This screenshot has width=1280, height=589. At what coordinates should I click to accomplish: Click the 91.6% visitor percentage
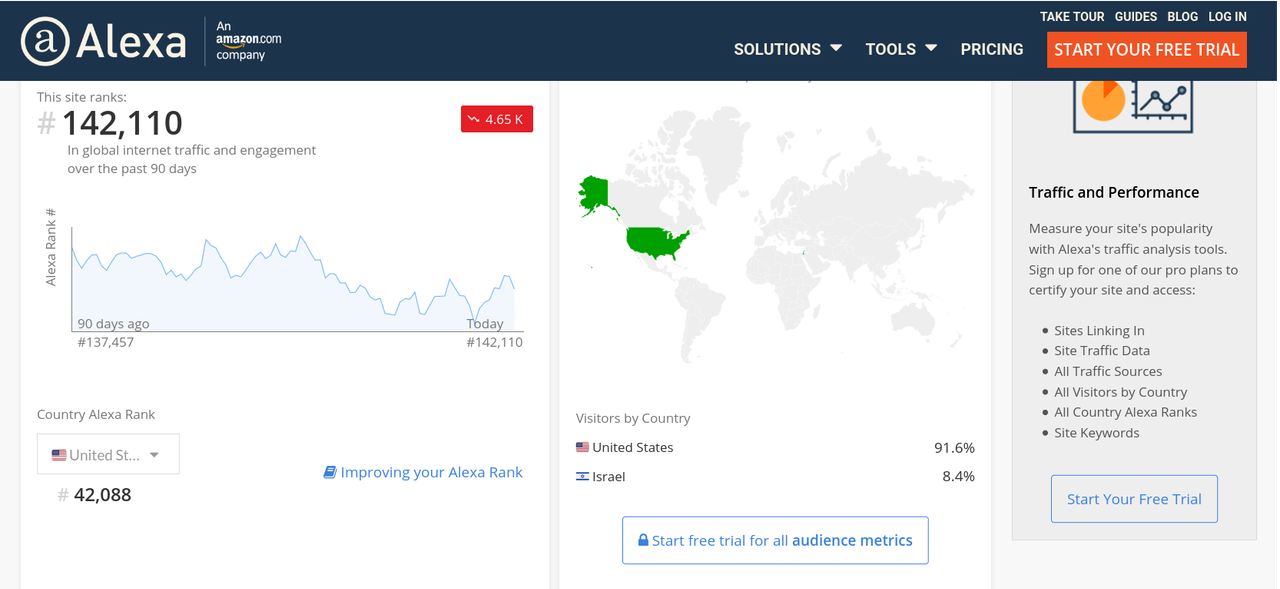pos(954,447)
